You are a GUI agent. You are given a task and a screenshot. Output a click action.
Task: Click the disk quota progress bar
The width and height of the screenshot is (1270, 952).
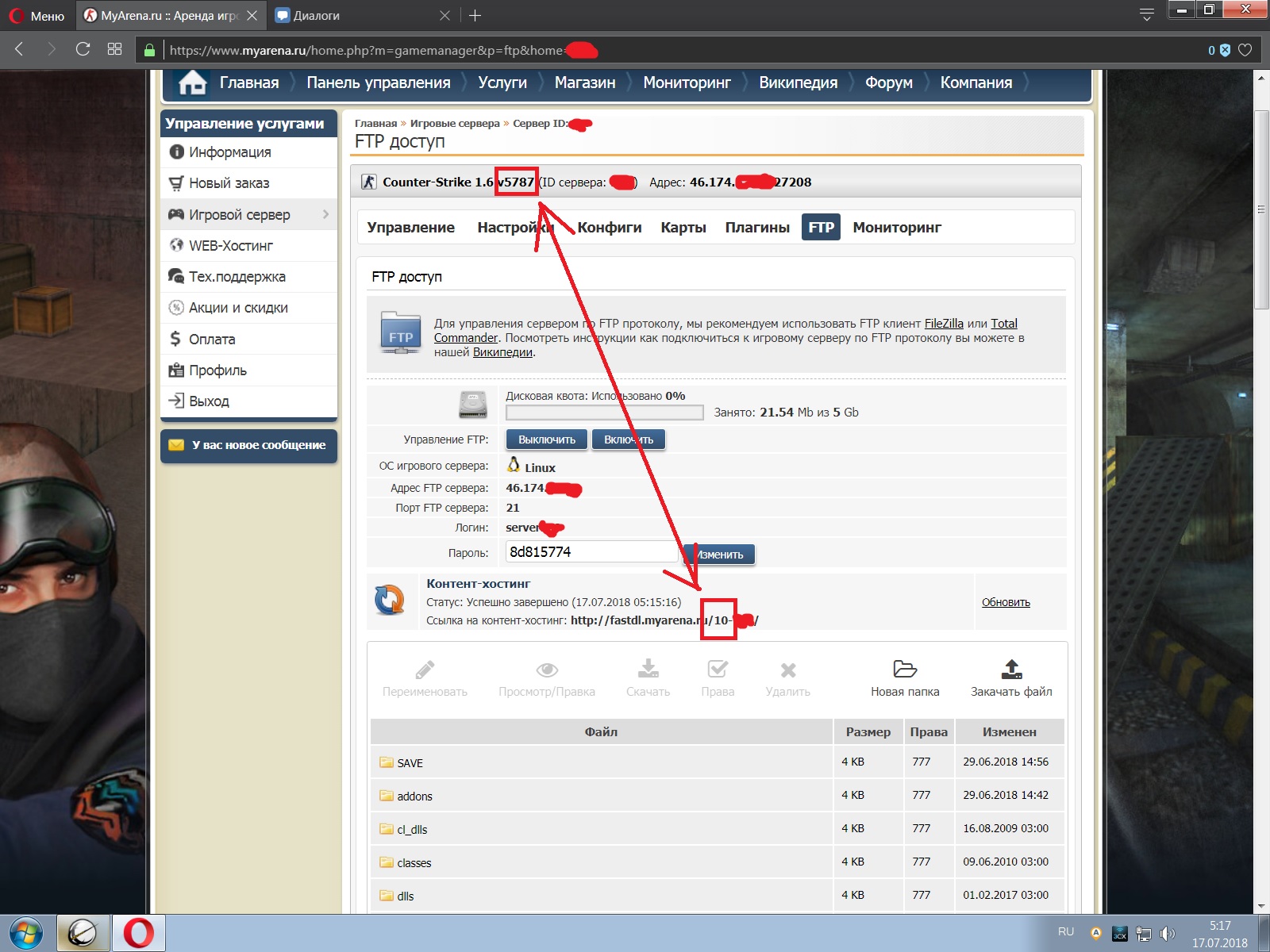click(x=605, y=413)
